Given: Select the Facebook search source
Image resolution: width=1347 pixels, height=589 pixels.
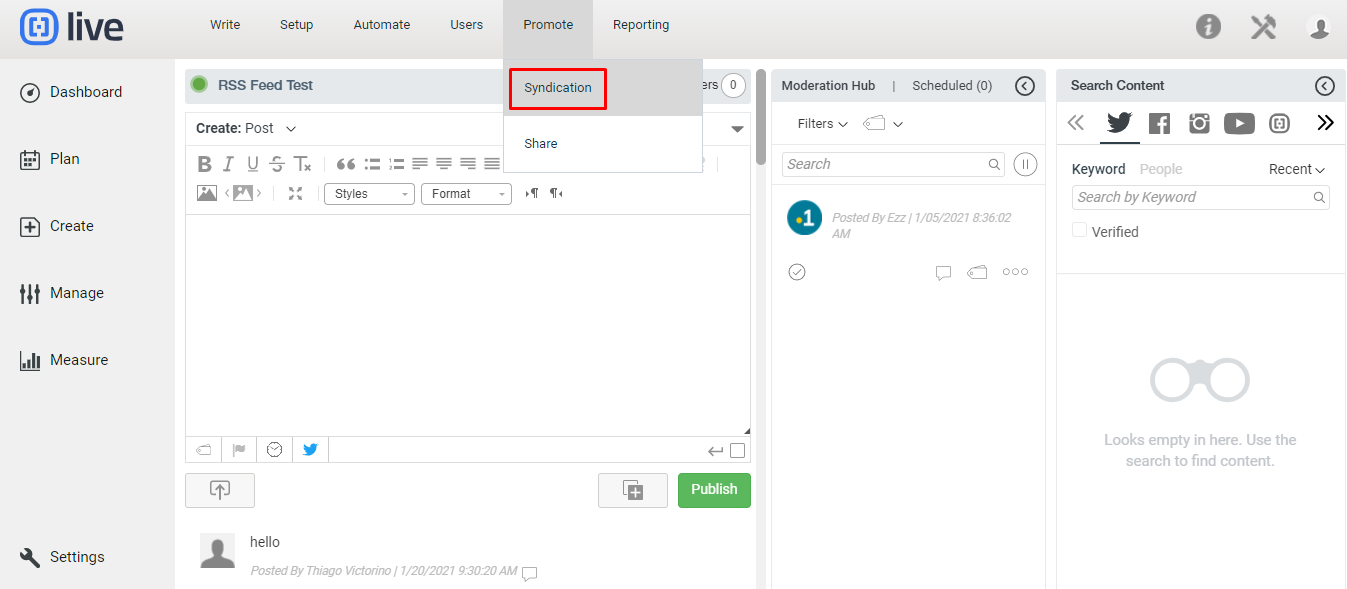Looking at the screenshot, I should click(1159, 123).
